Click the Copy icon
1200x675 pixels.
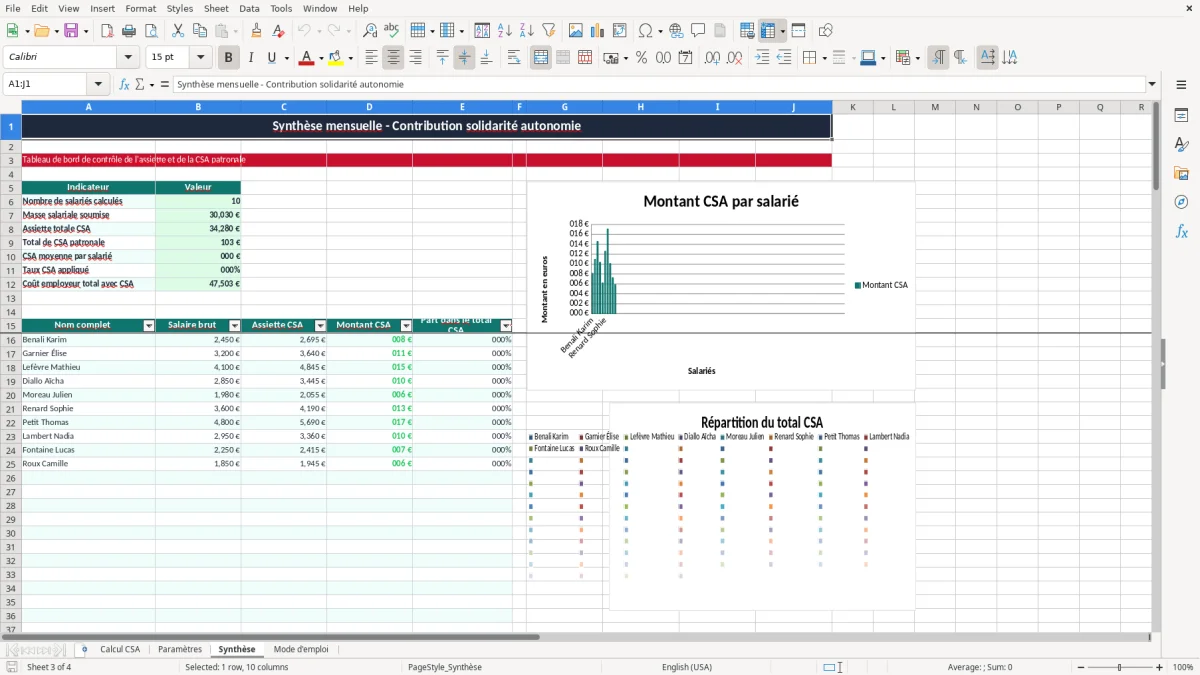click(x=199, y=31)
